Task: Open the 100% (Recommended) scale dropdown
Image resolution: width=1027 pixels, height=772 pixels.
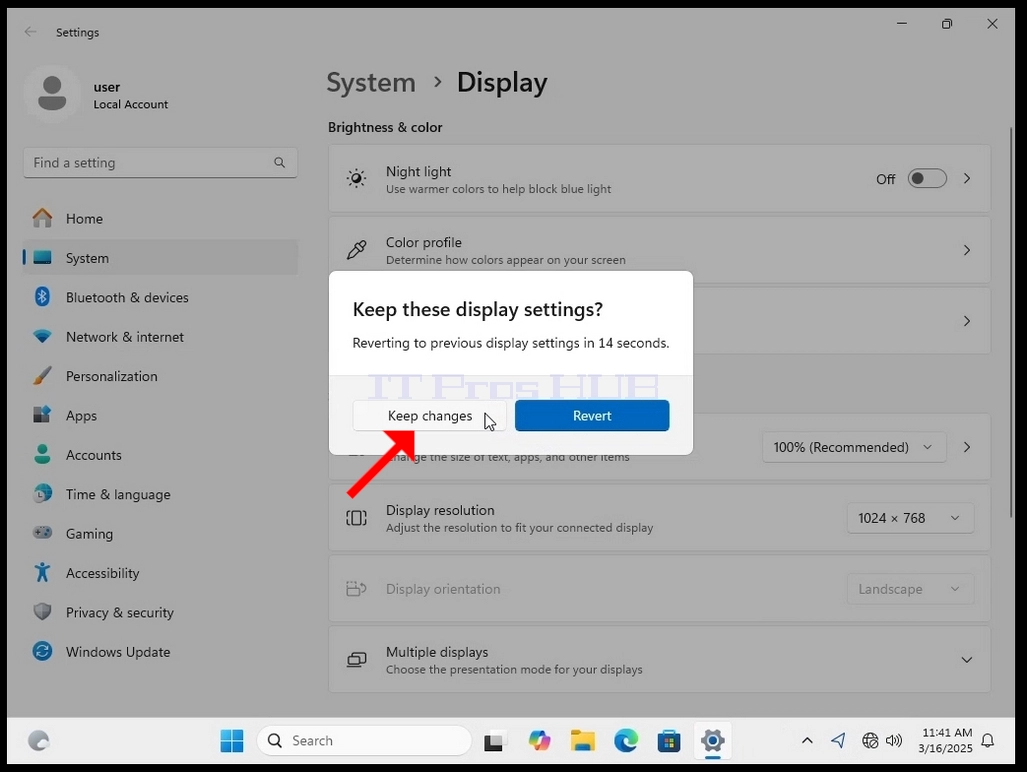Action: [x=854, y=447]
